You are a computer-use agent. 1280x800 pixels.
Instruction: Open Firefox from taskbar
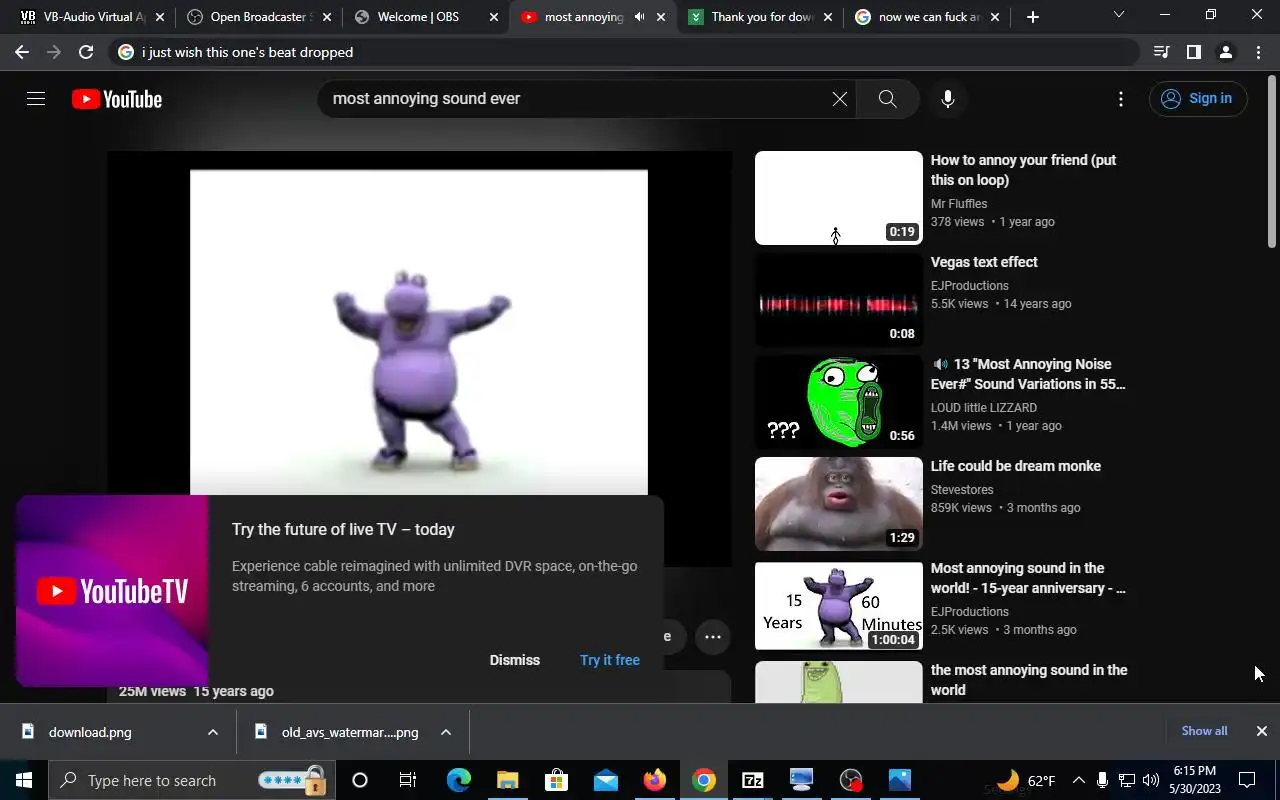(x=654, y=780)
